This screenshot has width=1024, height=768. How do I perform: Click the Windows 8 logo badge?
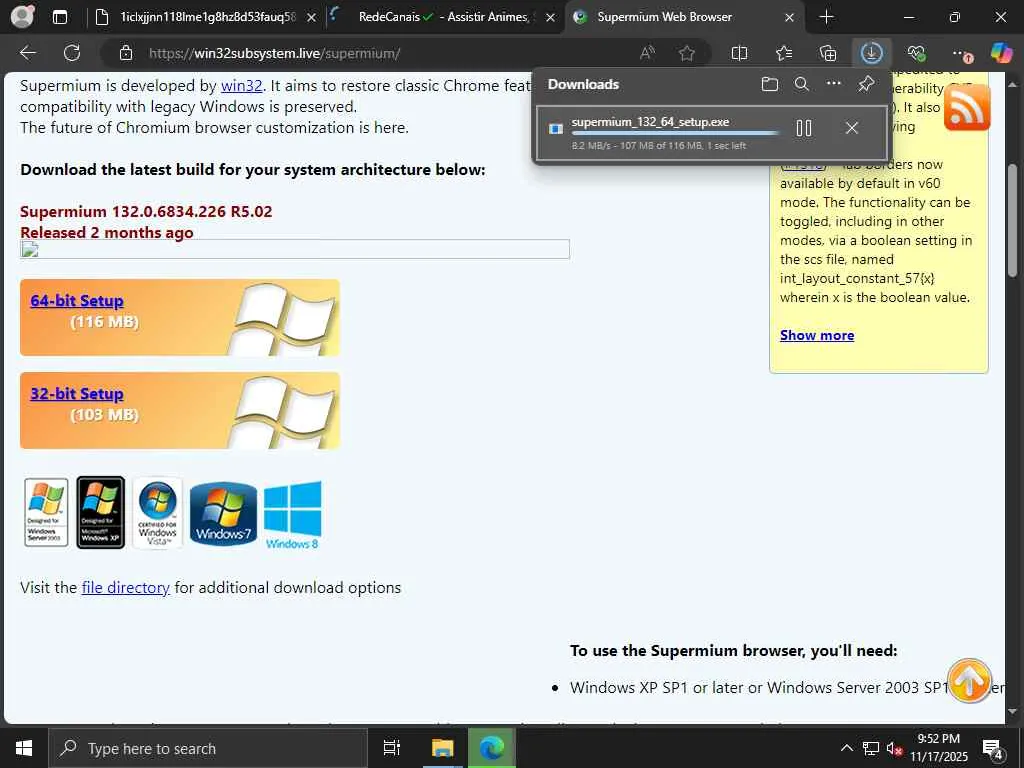[293, 515]
